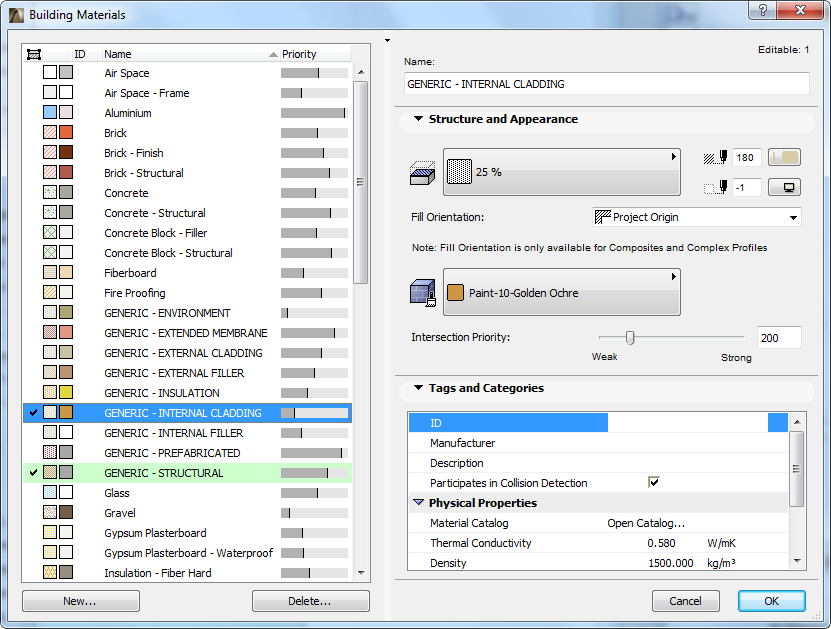
Task: Click the foreground pen number field 180
Action: pos(746,157)
